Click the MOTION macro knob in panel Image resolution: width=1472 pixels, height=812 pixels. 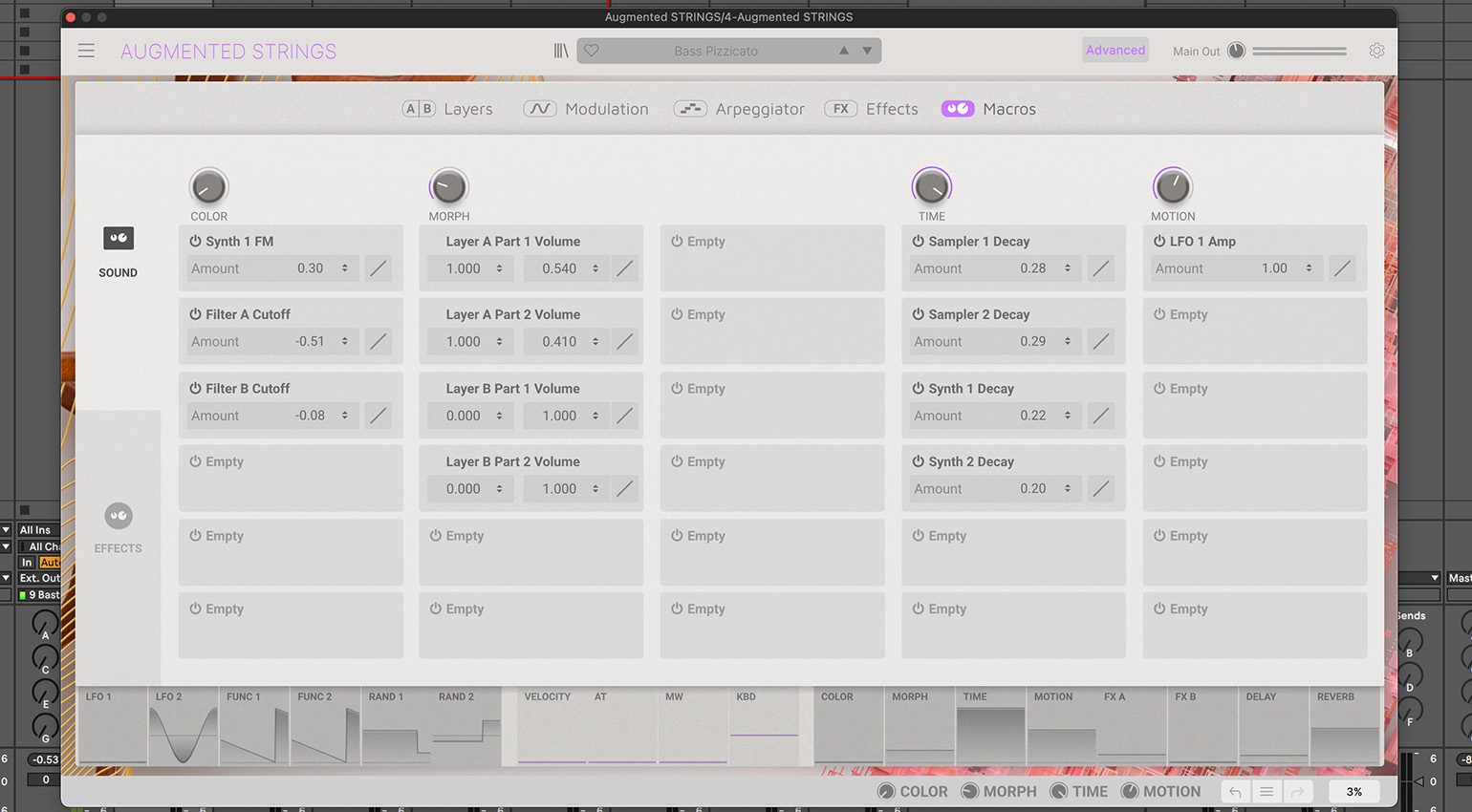point(1173,186)
